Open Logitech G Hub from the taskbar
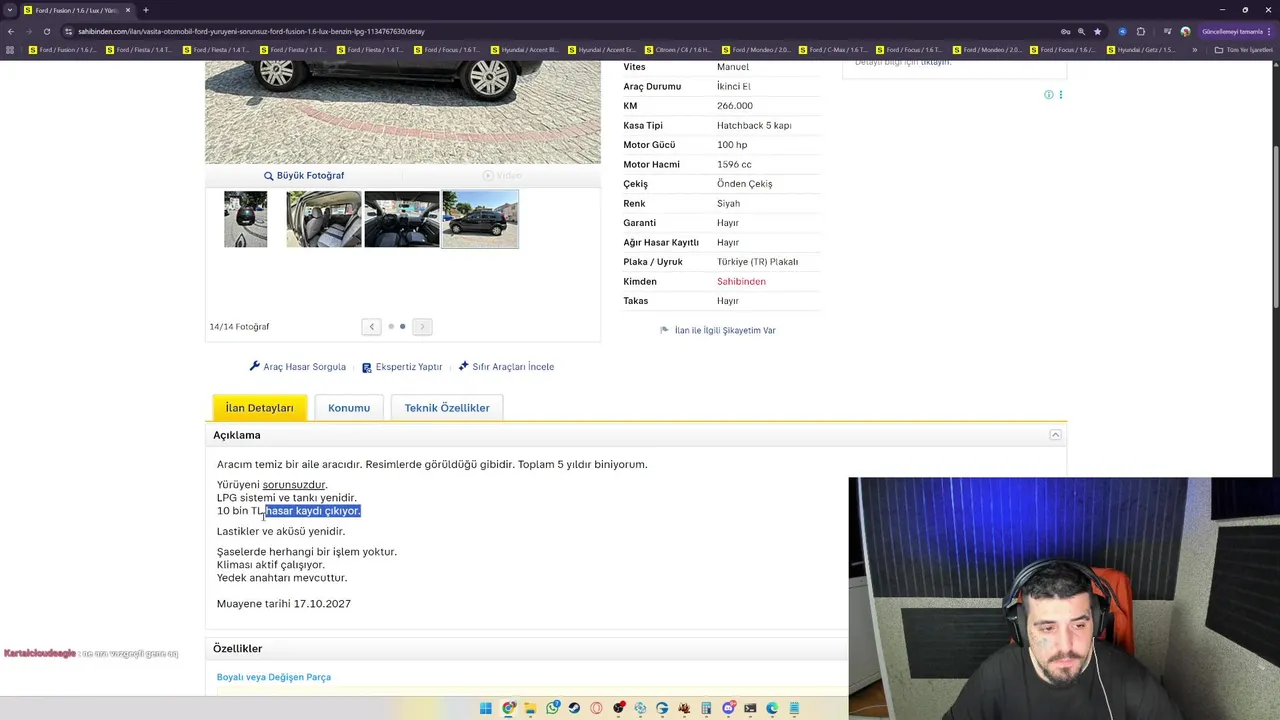This screenshot has width=1280, height=720. (x=662, y=708)
